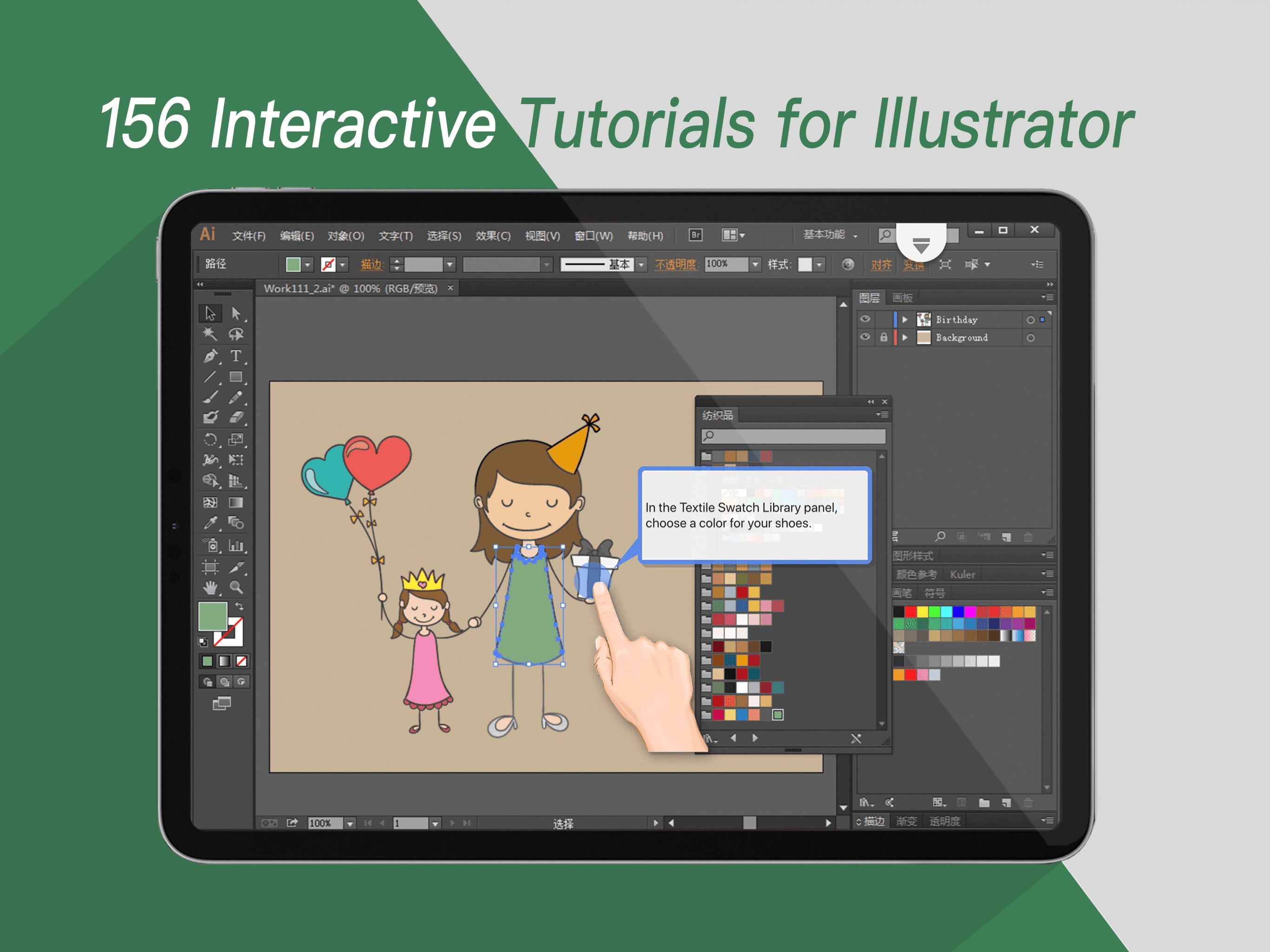The image size is (1270, 952).
Task: Open the 效果(C) menu
Action: click(x=493, y=236)
